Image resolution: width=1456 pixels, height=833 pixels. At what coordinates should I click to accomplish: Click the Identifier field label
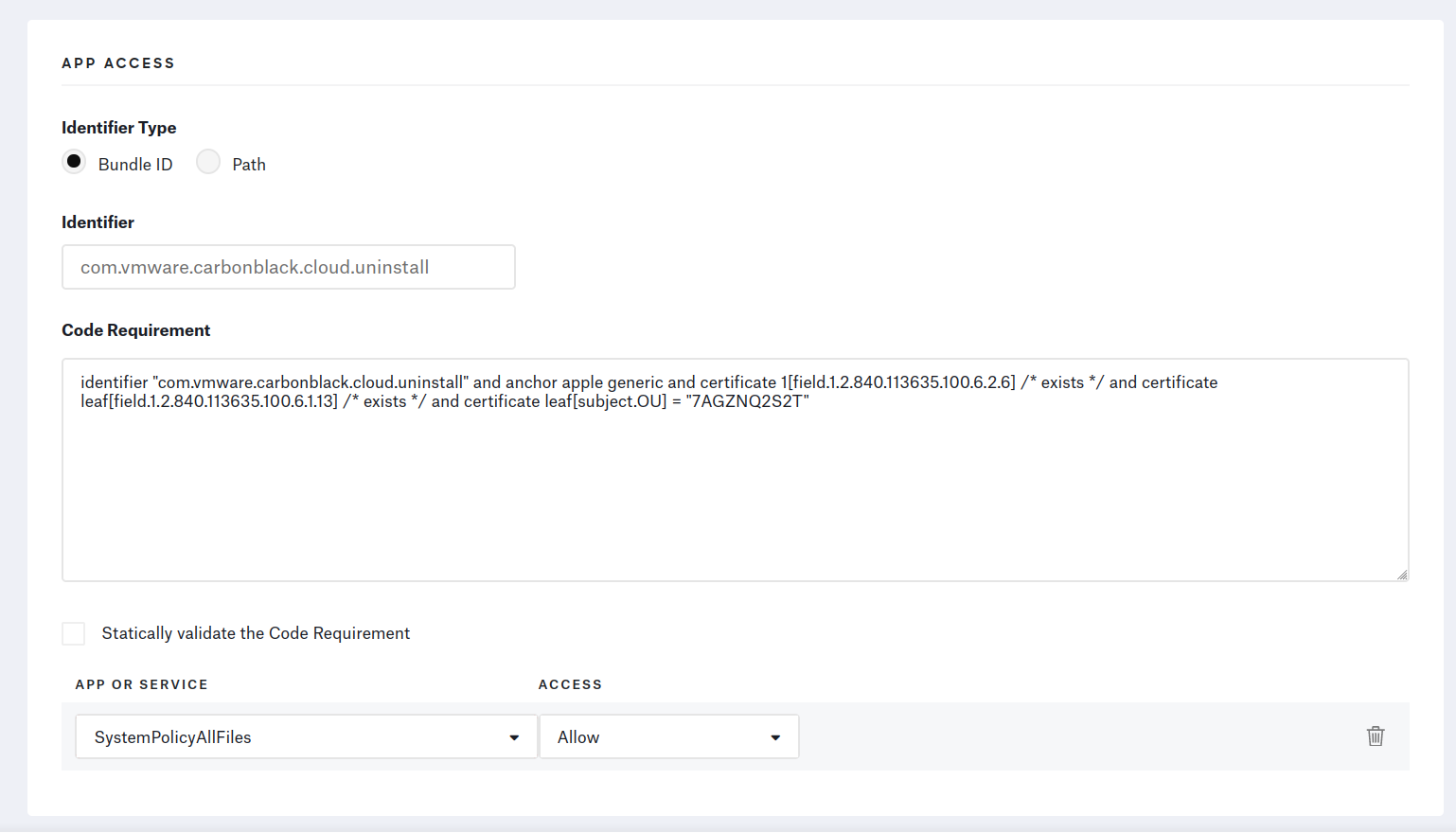[98, 222]
